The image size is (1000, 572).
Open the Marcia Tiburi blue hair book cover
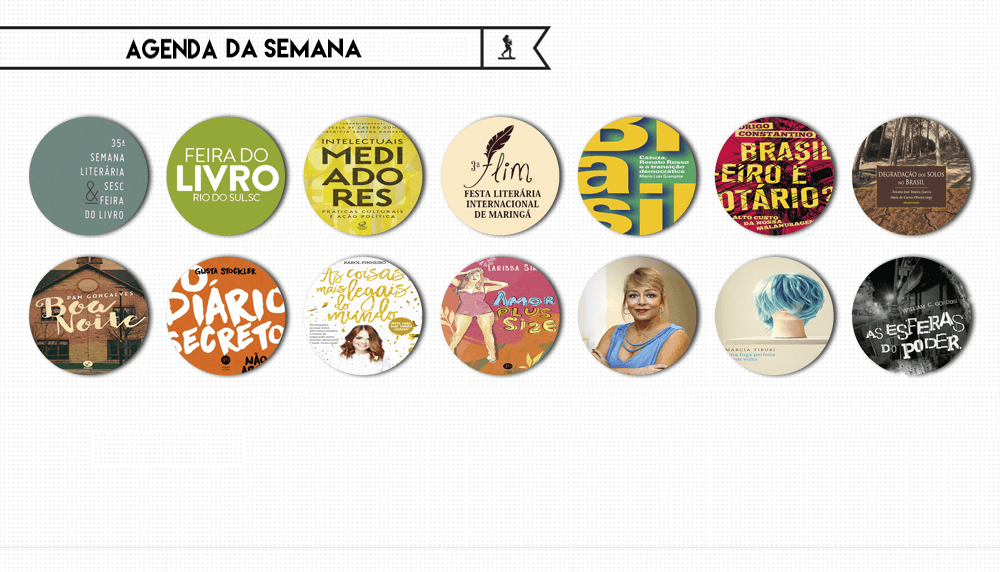(774, 316)
